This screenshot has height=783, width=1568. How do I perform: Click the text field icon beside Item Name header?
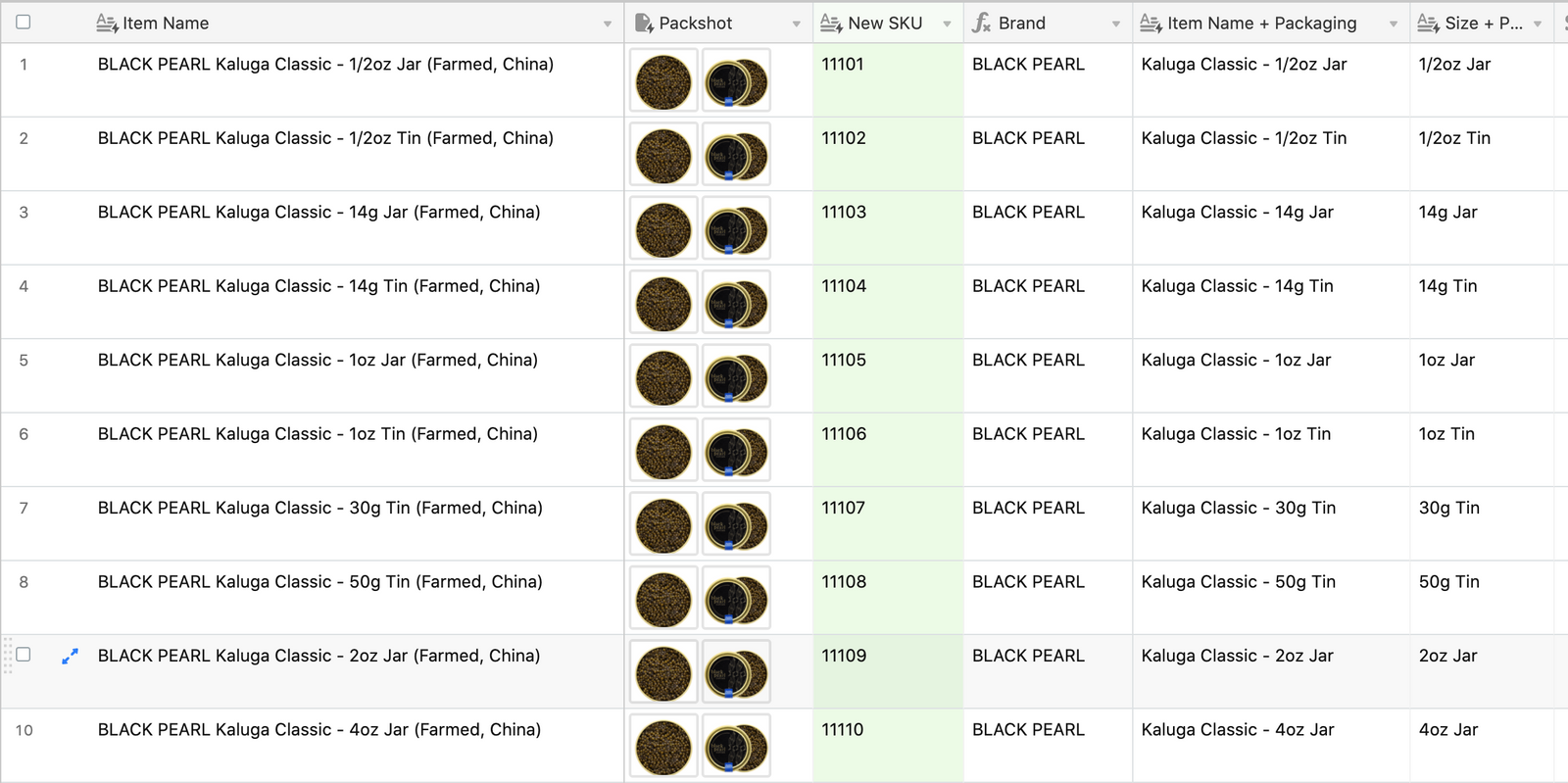107,23
